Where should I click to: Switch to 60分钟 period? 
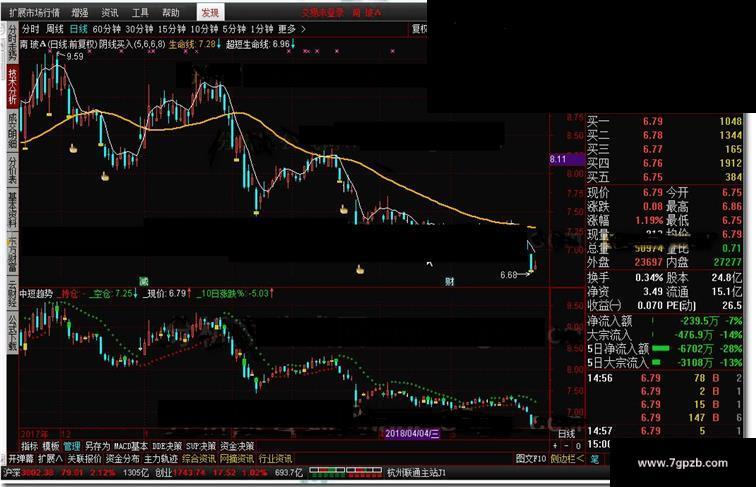(x=107, y=29)
